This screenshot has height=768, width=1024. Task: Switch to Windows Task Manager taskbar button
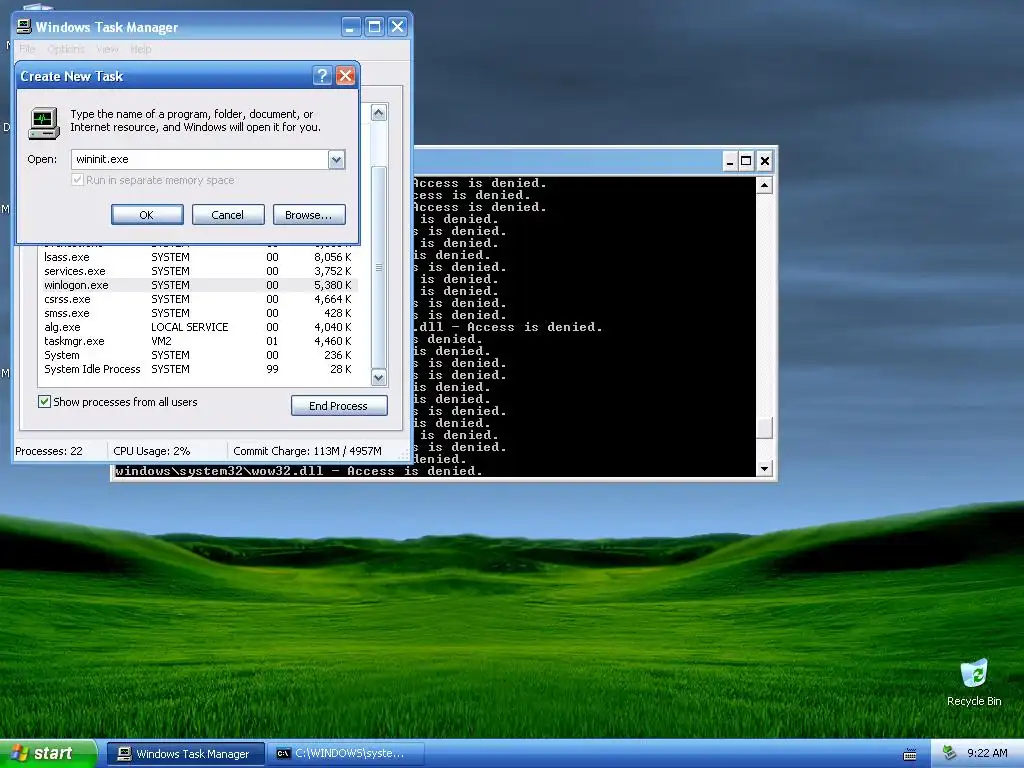(186, 754)
